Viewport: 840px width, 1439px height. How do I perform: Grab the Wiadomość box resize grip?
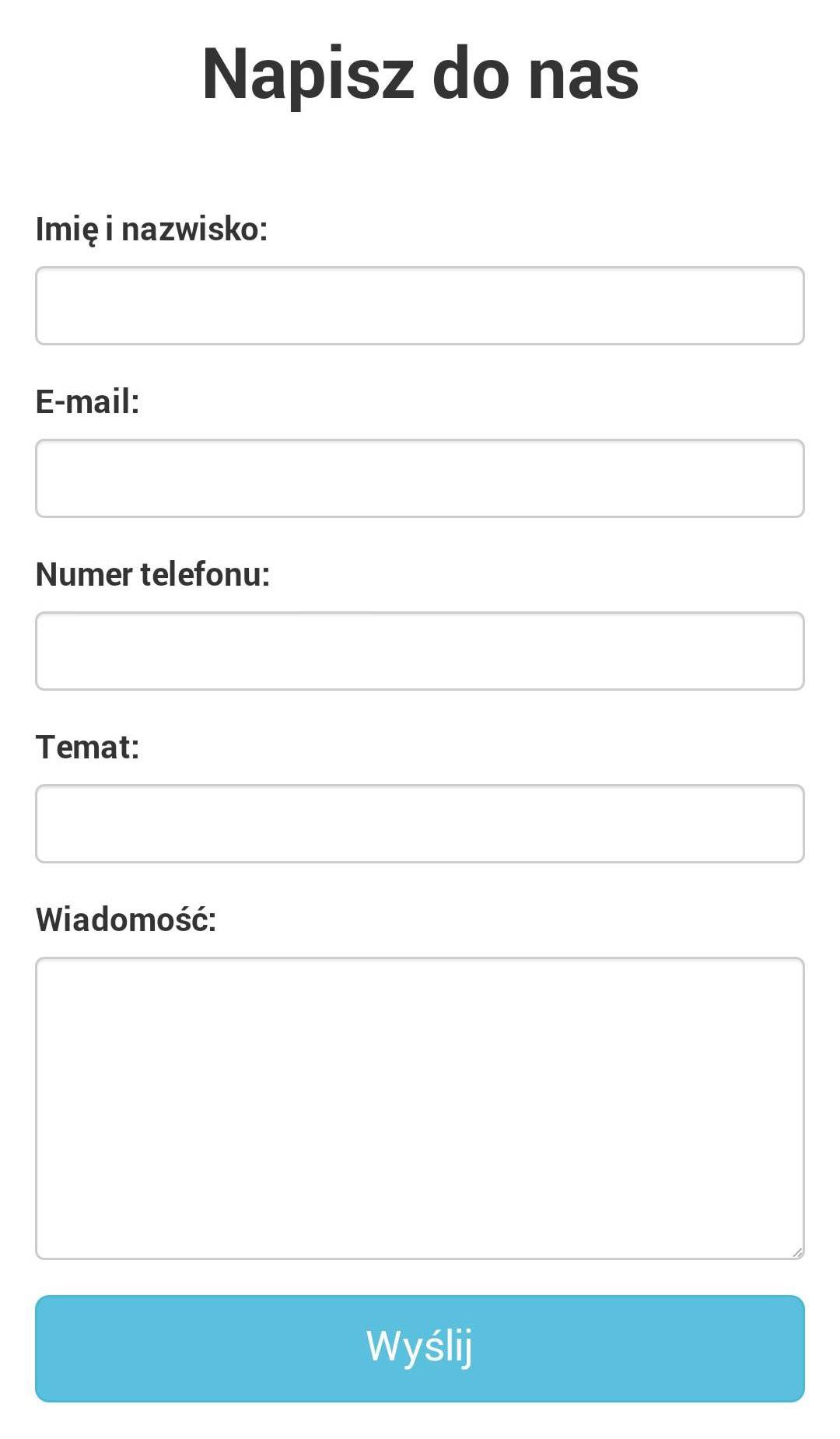(x=796, y=1252)
